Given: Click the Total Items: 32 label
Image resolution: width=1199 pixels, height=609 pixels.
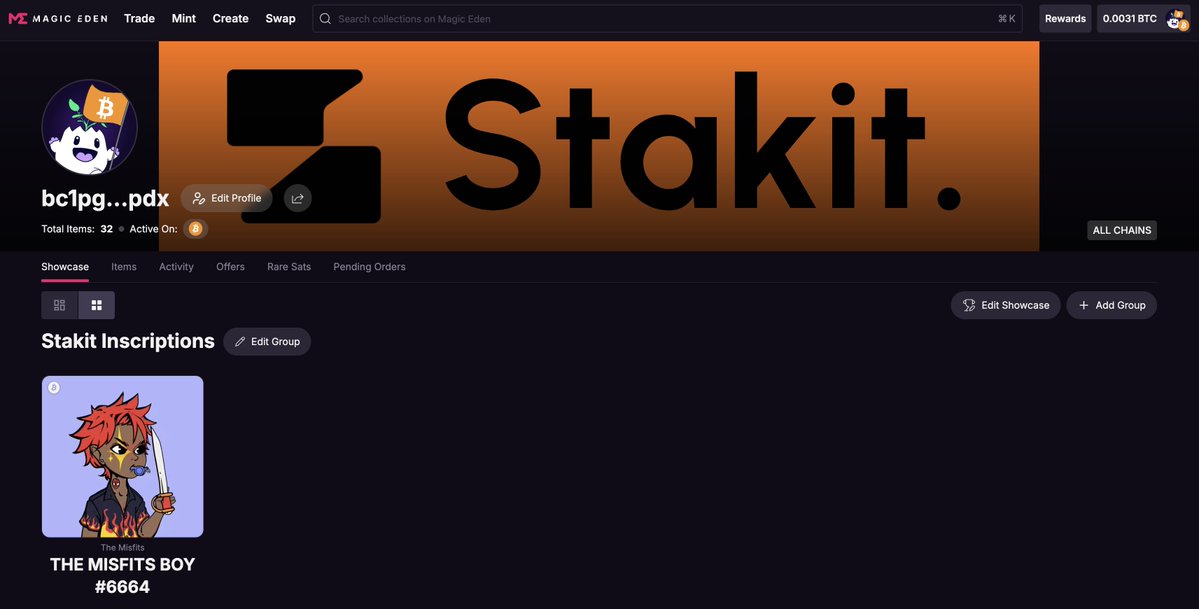Looking at the screenshot, I should coord(77,229).
